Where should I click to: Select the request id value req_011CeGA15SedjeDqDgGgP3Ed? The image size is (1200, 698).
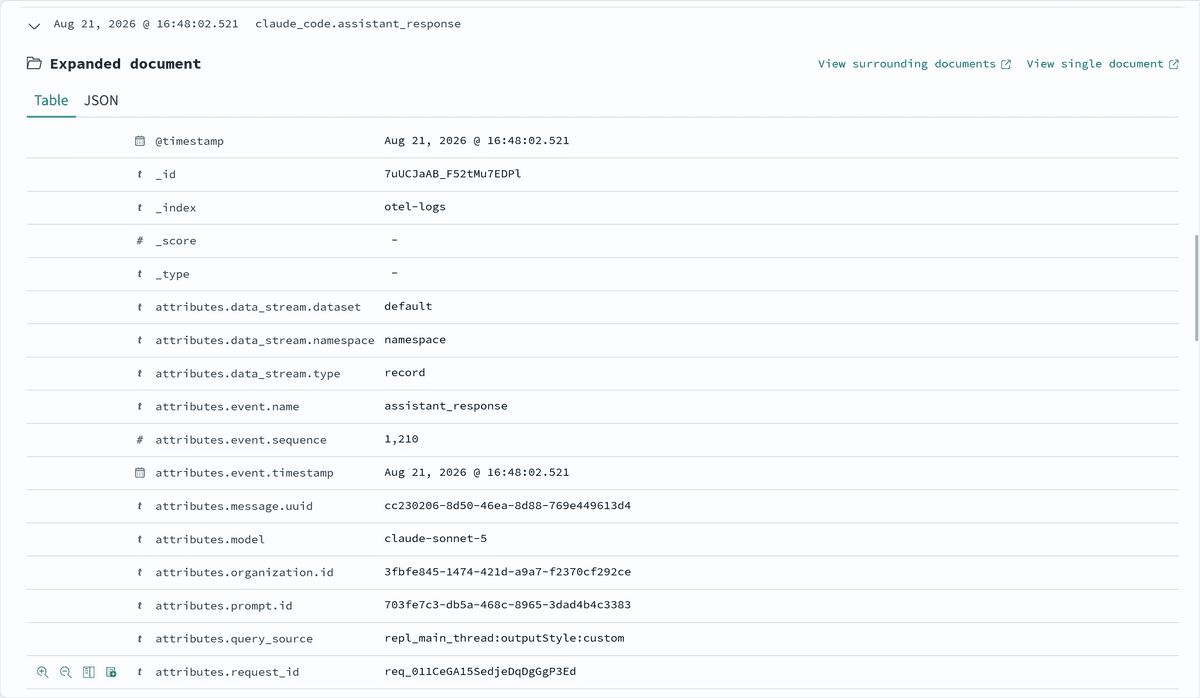(480, 671)
